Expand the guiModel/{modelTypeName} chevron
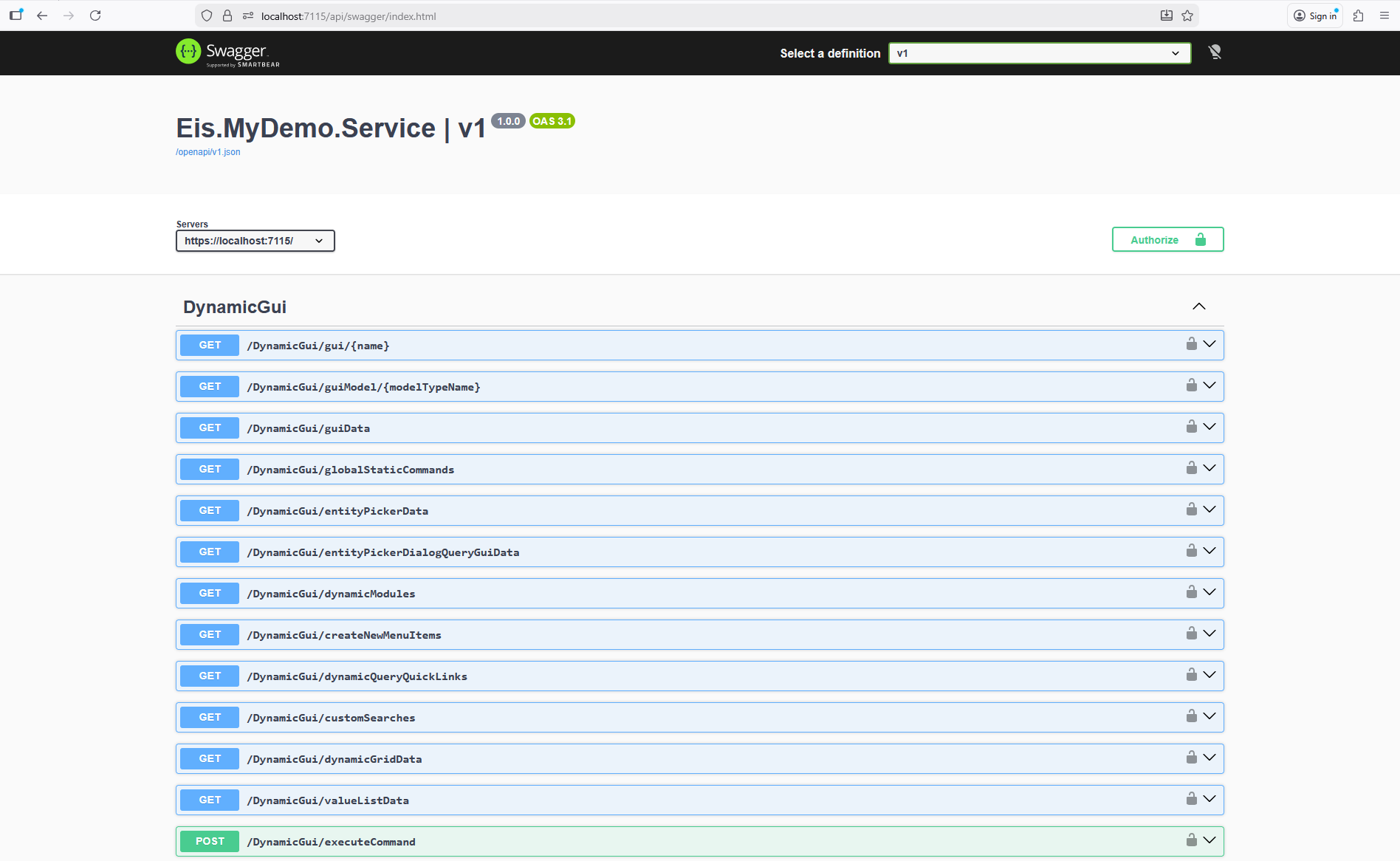 (x=1209, y=385)
